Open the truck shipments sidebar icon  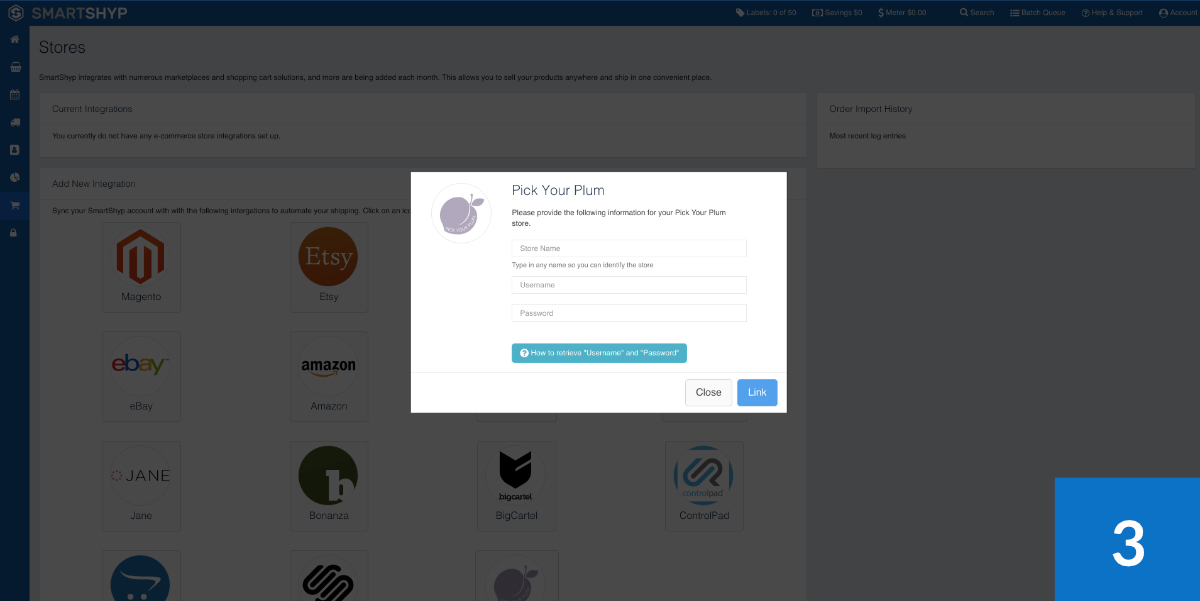(x=15, y=122)
